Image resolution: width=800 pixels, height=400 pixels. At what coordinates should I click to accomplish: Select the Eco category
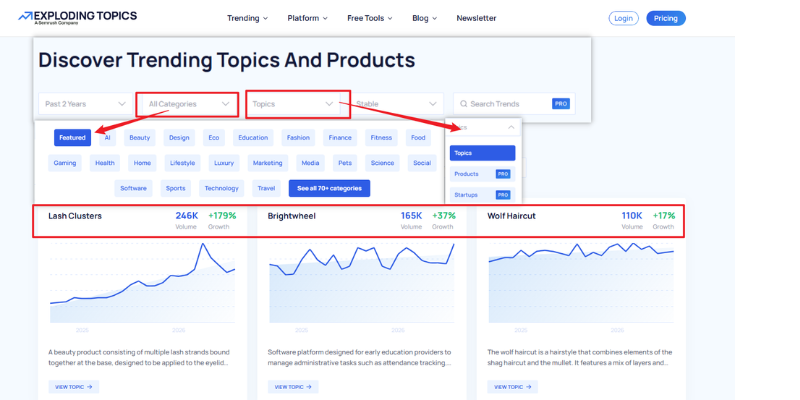[214, 138]
